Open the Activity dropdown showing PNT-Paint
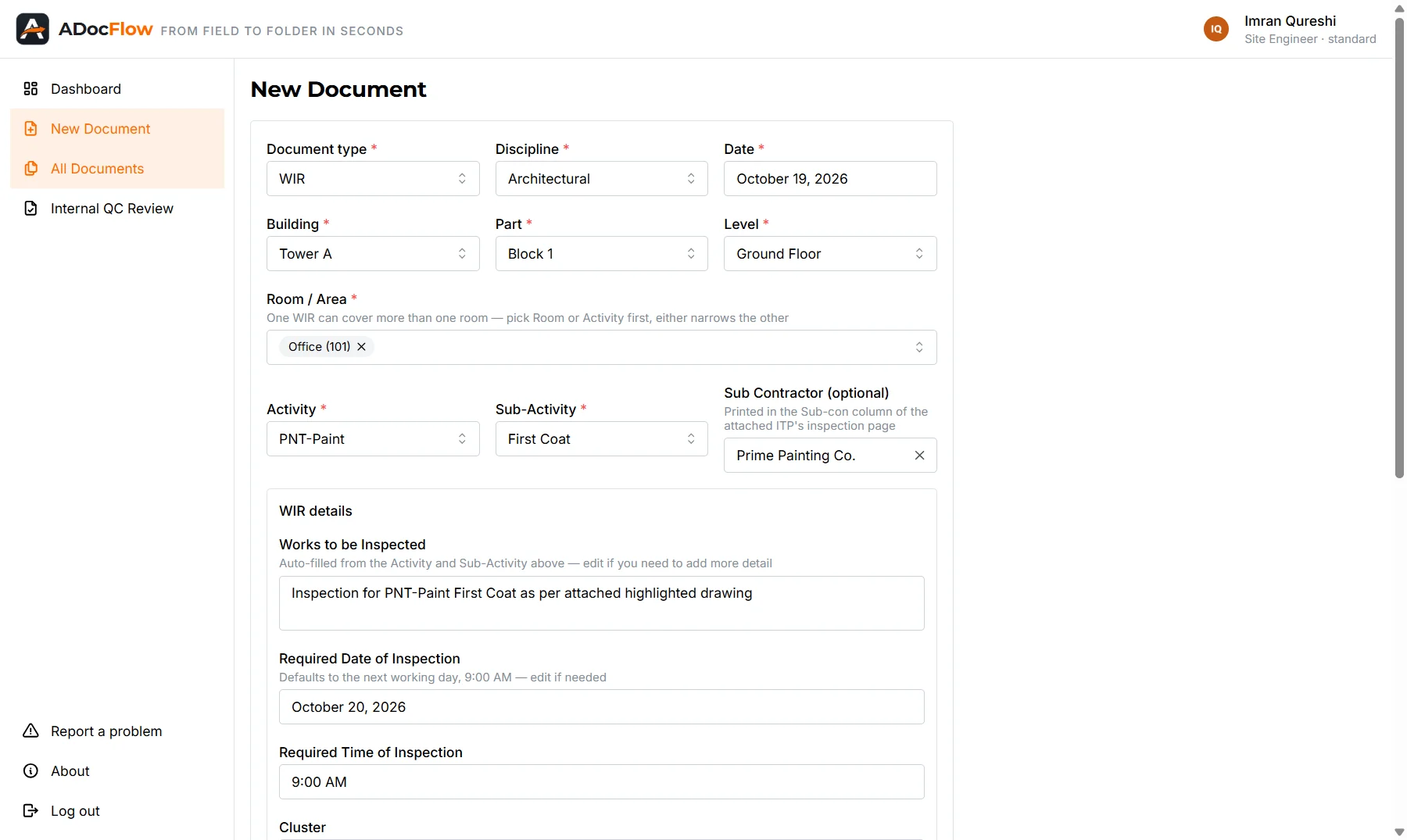Screen dimensions: 1407x840 click(373, 438)
